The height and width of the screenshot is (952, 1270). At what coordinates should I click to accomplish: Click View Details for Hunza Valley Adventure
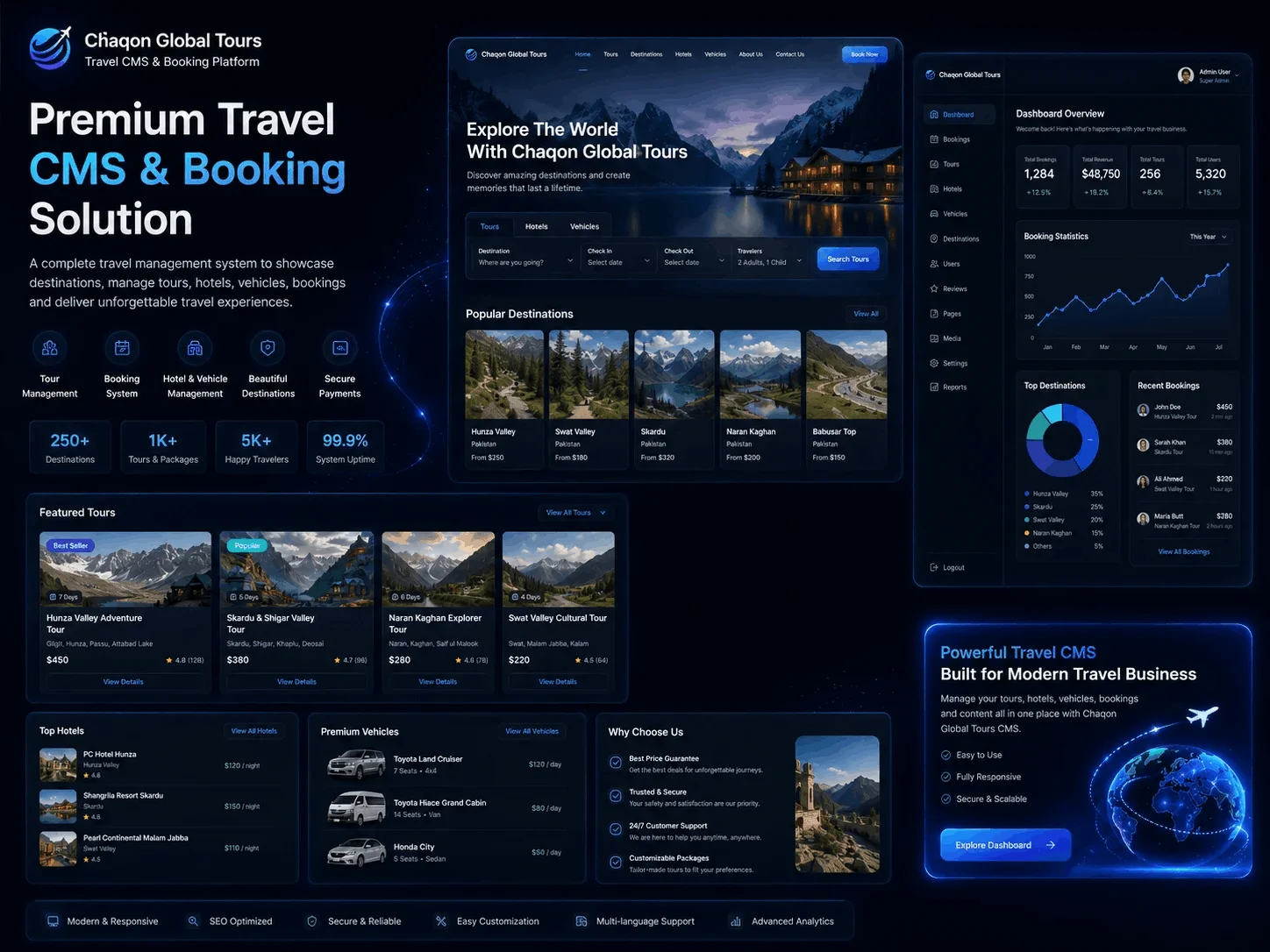pos(124,681)
